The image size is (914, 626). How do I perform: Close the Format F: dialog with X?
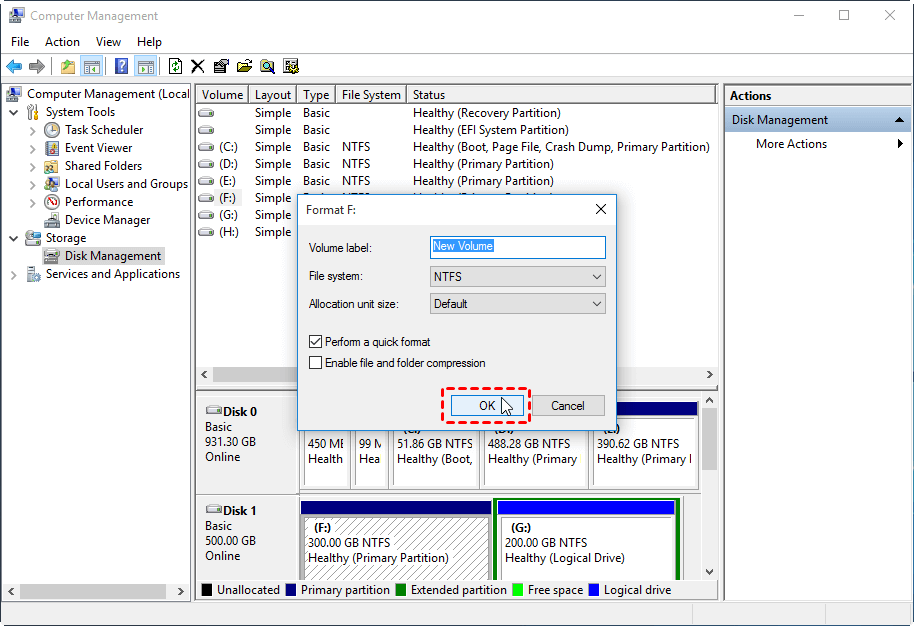pos(601,209)
